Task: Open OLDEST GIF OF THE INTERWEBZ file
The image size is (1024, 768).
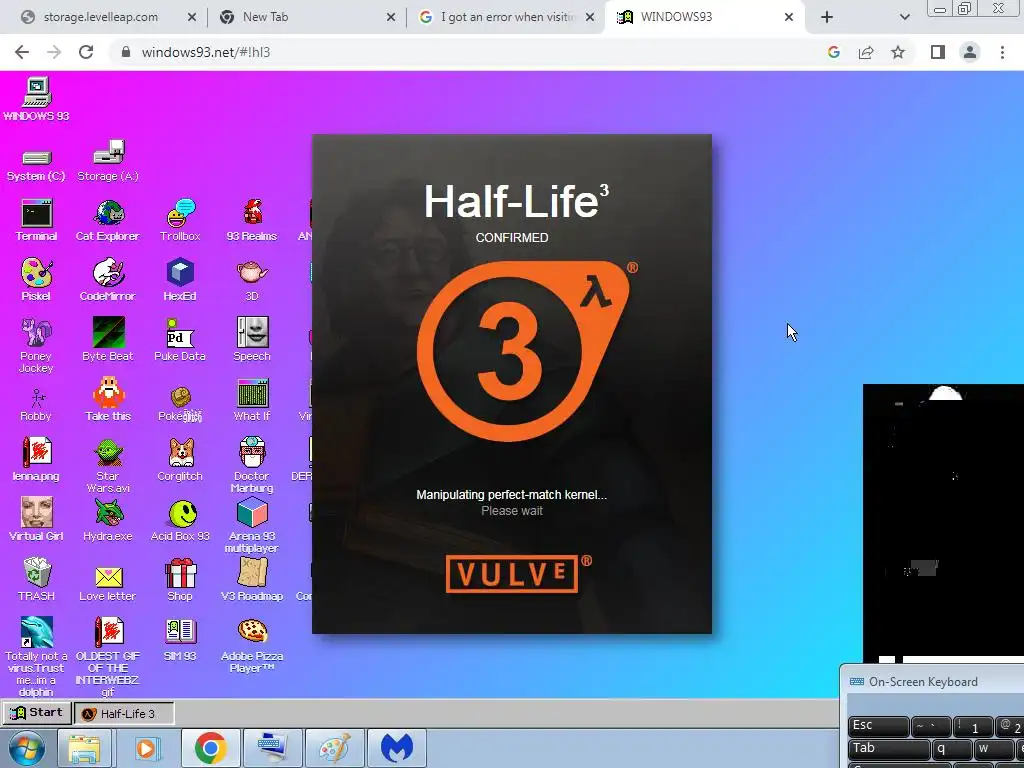Action: point(108,656)
